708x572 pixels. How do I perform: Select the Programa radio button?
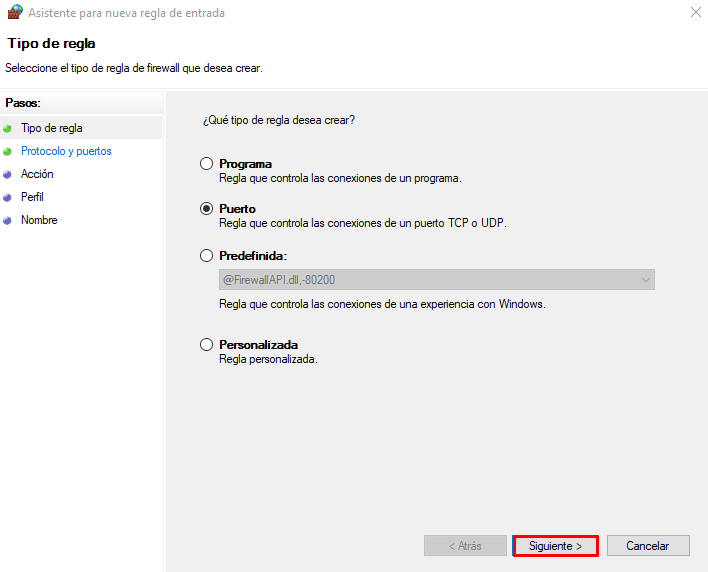[x=207, y=164]
